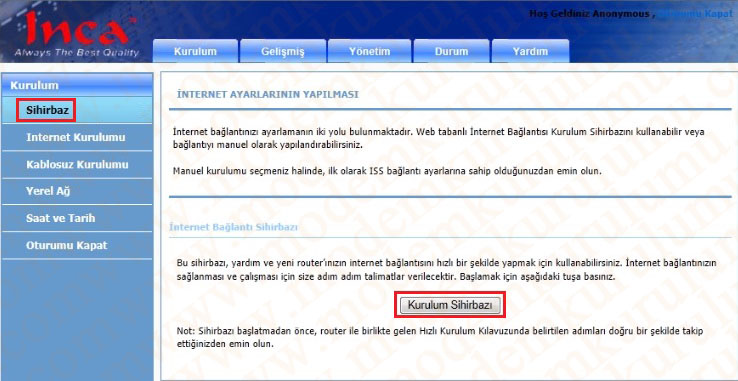738x381 pixels.
Task: Click the Not paragraph below the wizard button
Action: [440, 337]
